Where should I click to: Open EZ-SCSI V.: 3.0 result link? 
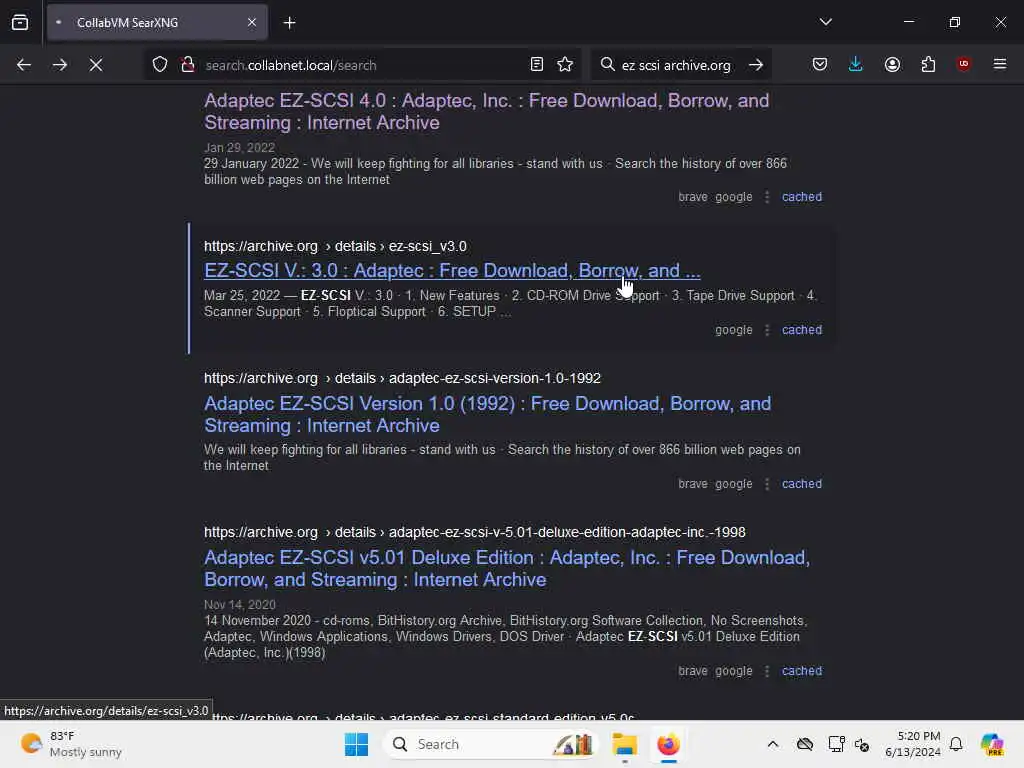[x=452, y=270]
